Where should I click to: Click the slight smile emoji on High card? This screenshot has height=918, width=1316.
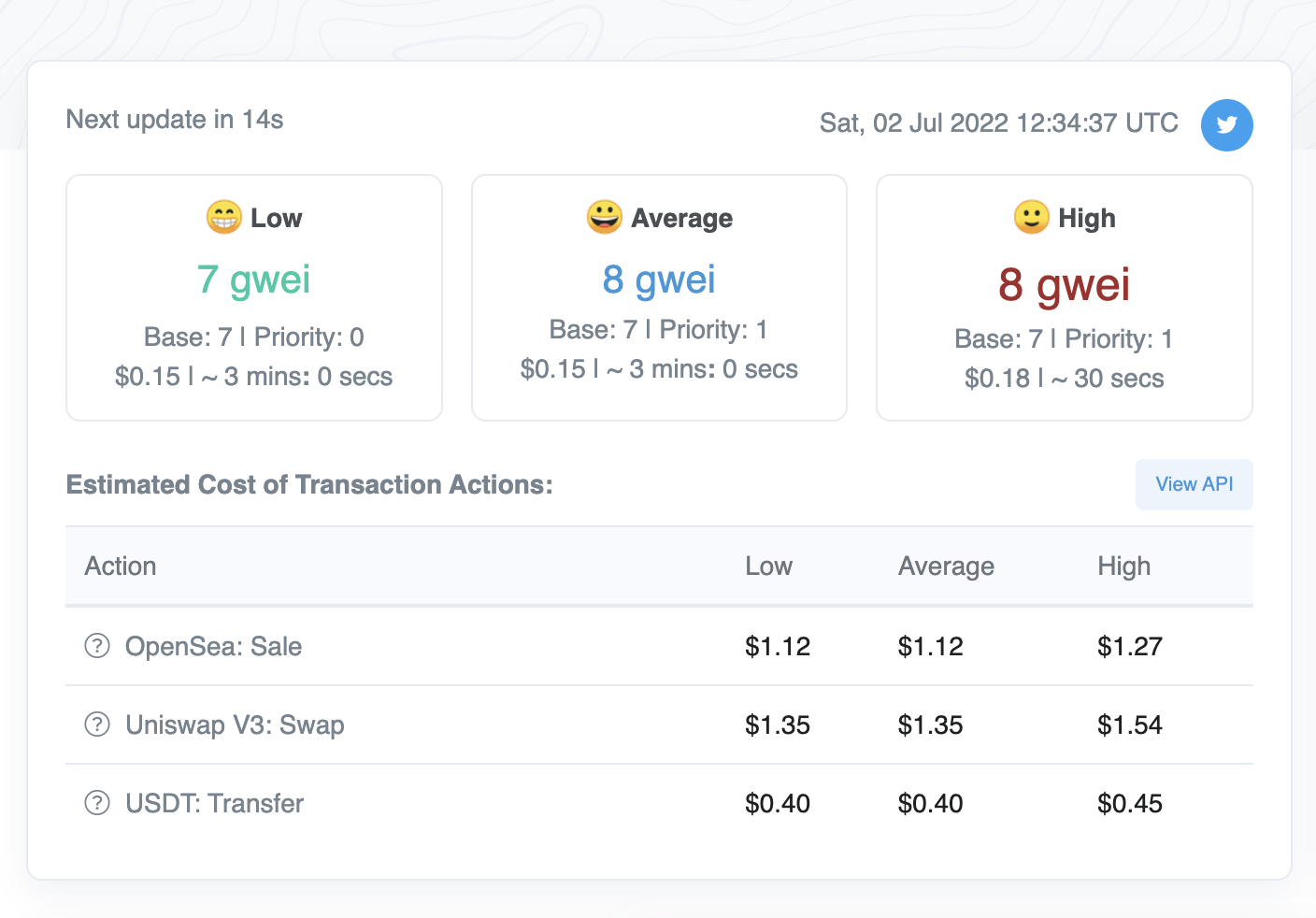point(1031,217)
